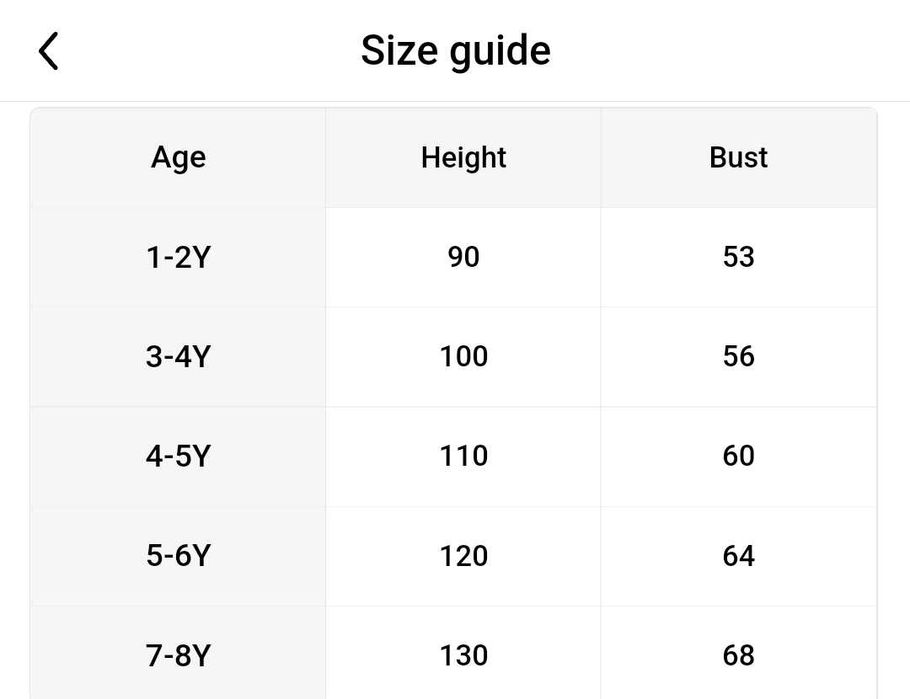The height and width of the screenshot is (699, 910).
Task: Tap the Size guide title
Action: (455, 51)
